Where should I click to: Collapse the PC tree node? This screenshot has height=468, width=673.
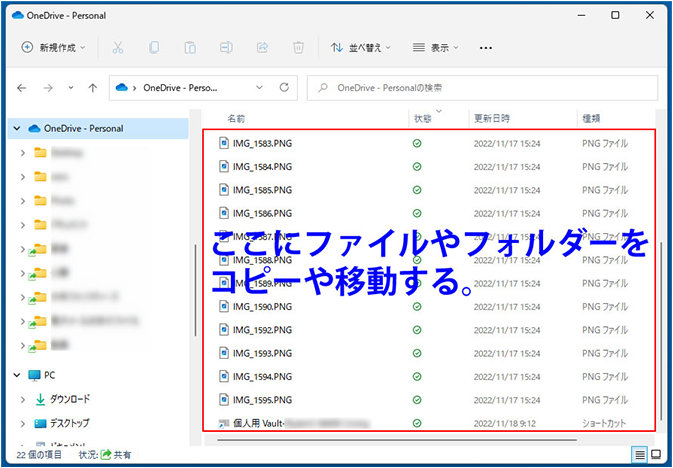(17, 375)
